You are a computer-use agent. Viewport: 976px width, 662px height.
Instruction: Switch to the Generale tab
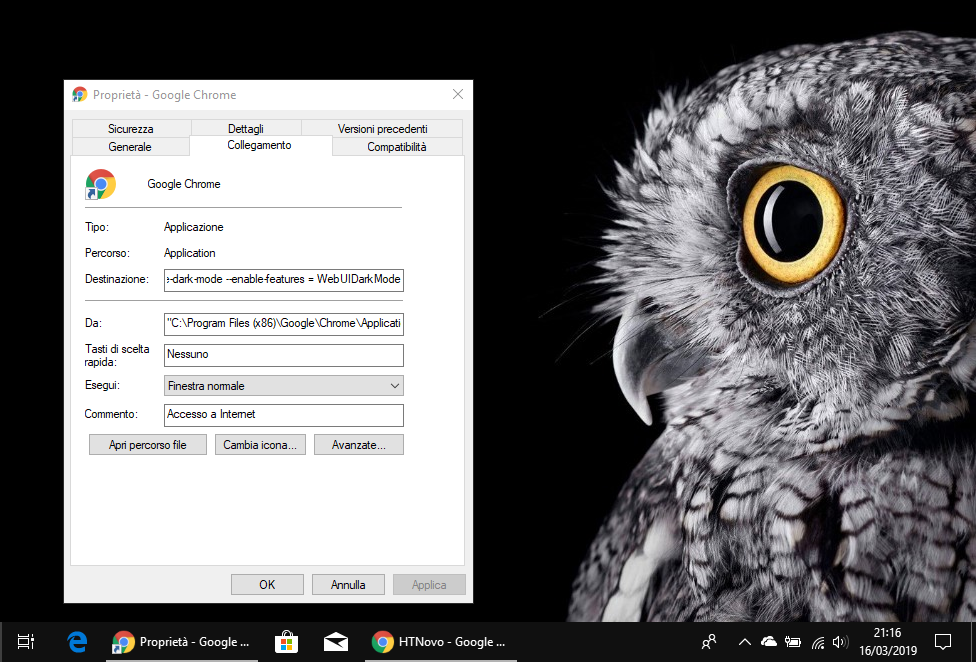click(x=130, y=146)
